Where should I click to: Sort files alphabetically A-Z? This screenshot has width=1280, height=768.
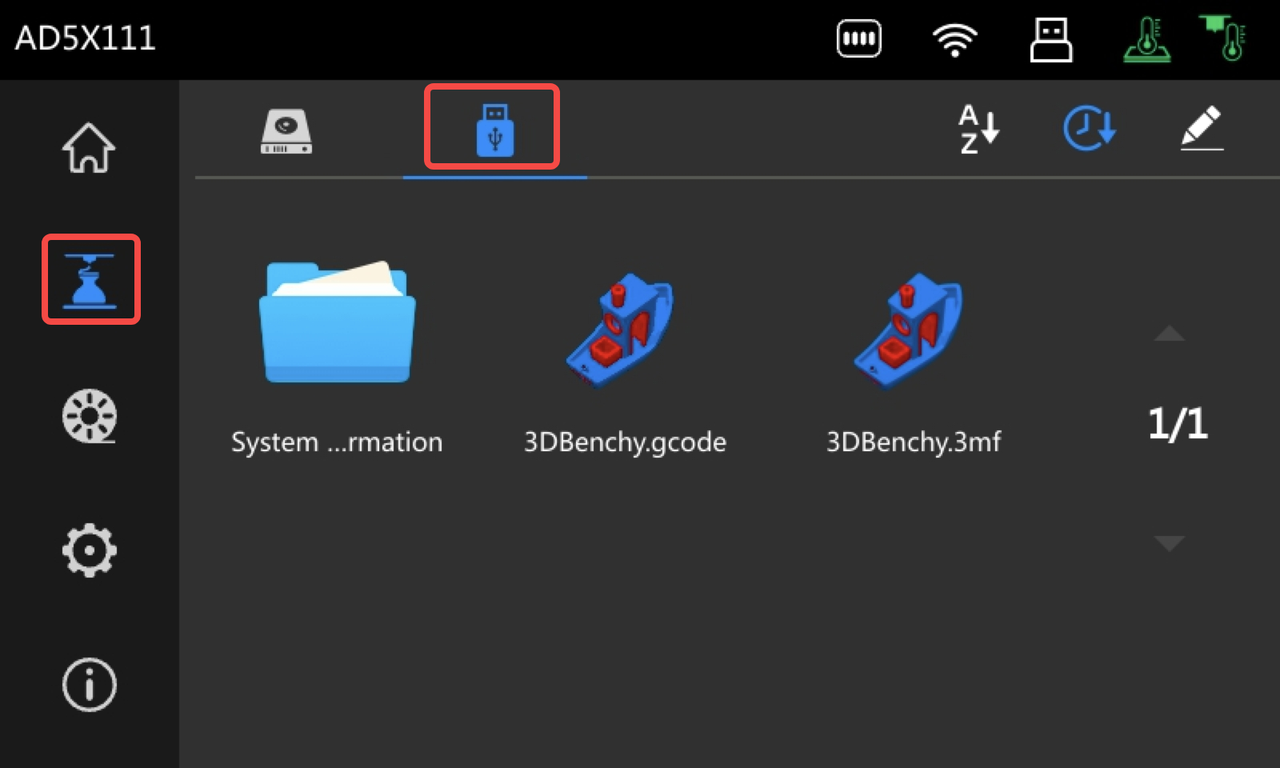point(979,129)
